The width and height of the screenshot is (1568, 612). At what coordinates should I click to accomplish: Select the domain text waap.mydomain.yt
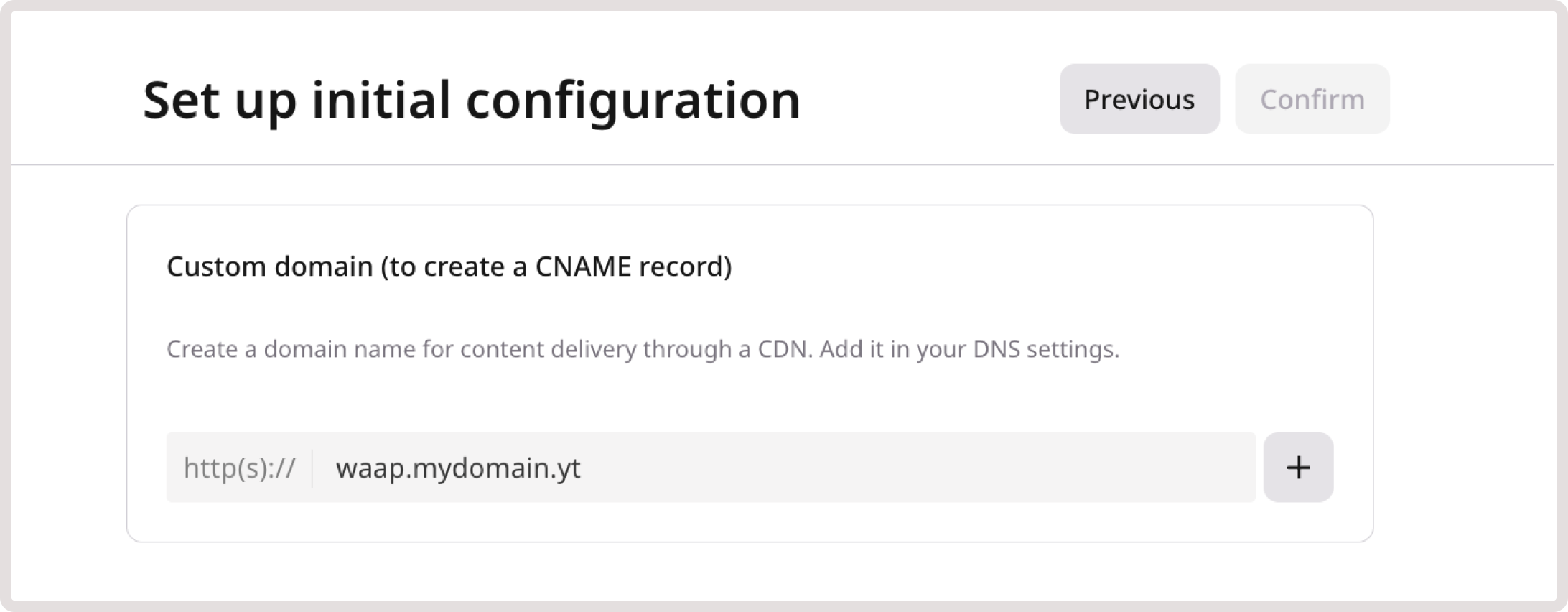click(x=459, y=469)
